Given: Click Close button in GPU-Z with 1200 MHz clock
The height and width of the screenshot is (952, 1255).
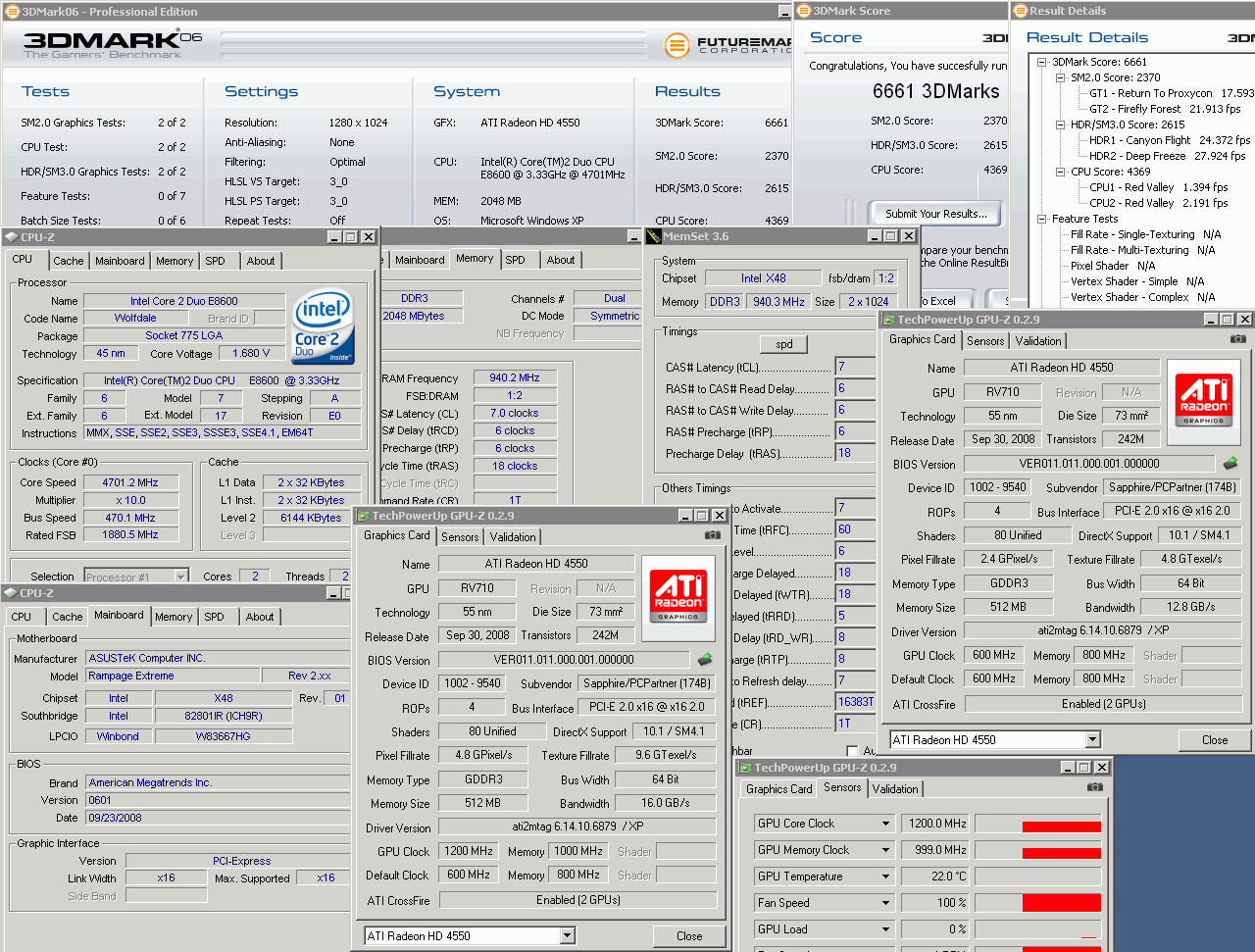Looking at the screenshot, I should point(689,936).
